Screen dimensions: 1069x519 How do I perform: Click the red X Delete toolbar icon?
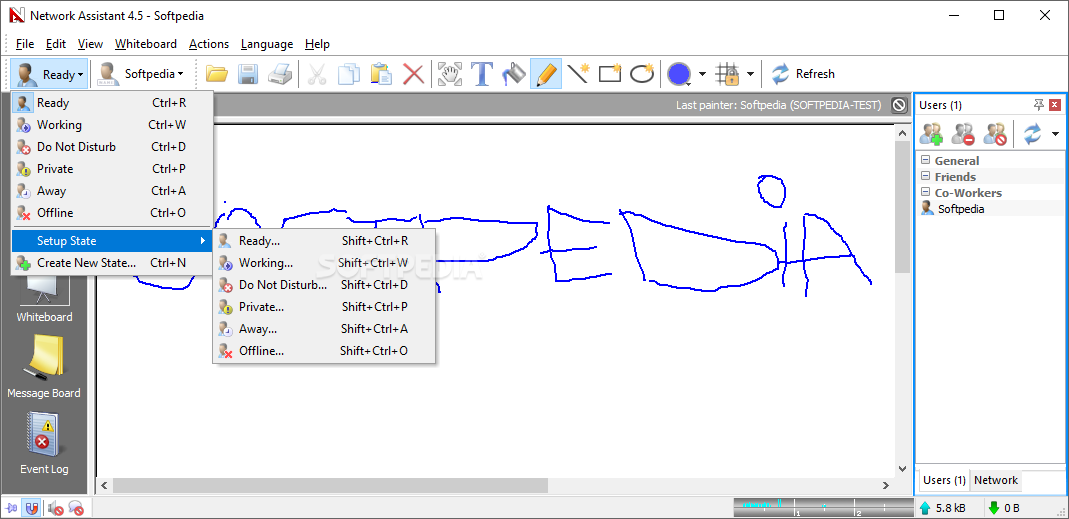[413, 74]
